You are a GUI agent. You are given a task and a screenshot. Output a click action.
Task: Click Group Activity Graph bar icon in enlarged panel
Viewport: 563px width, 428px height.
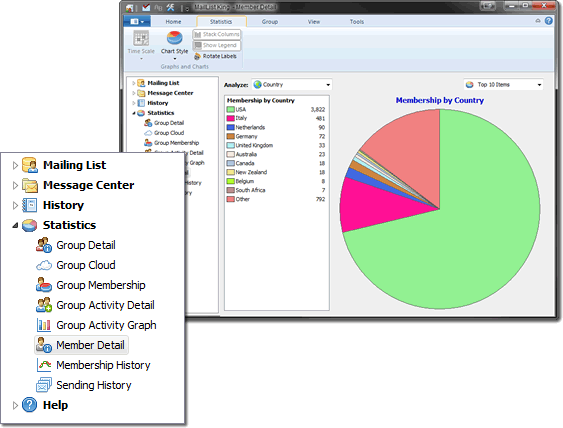pos(44,325)
